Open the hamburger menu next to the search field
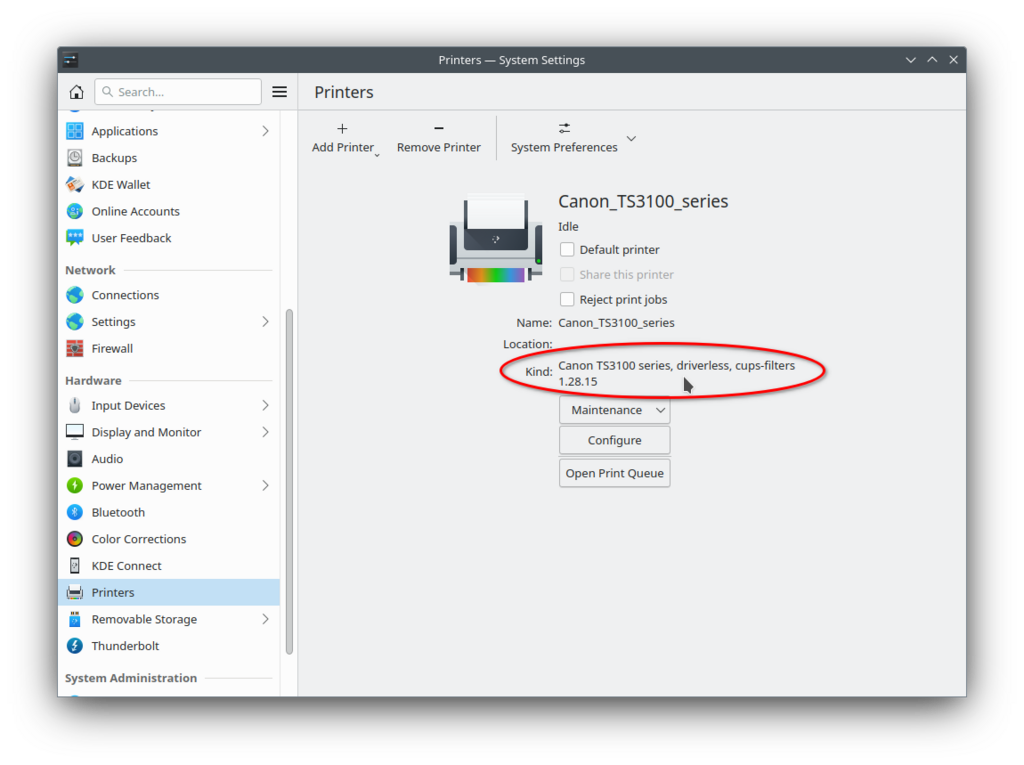 (280, 92)
